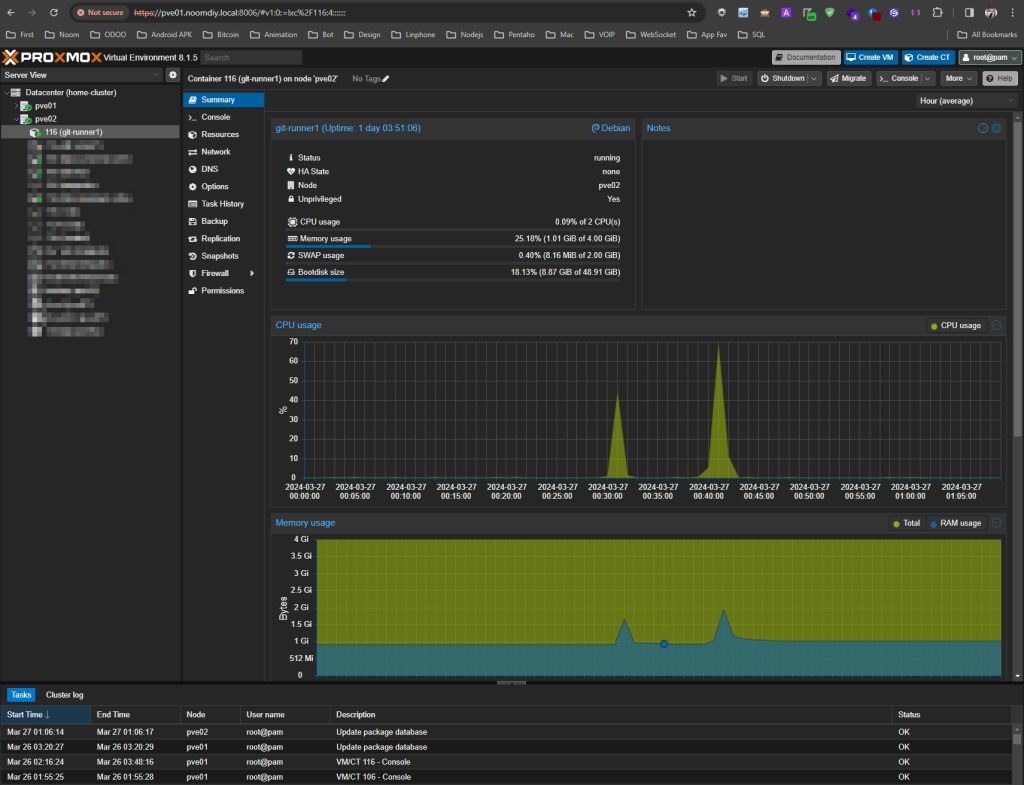Bookmark this page with the star icon
1024x785 pixels.
691,13
